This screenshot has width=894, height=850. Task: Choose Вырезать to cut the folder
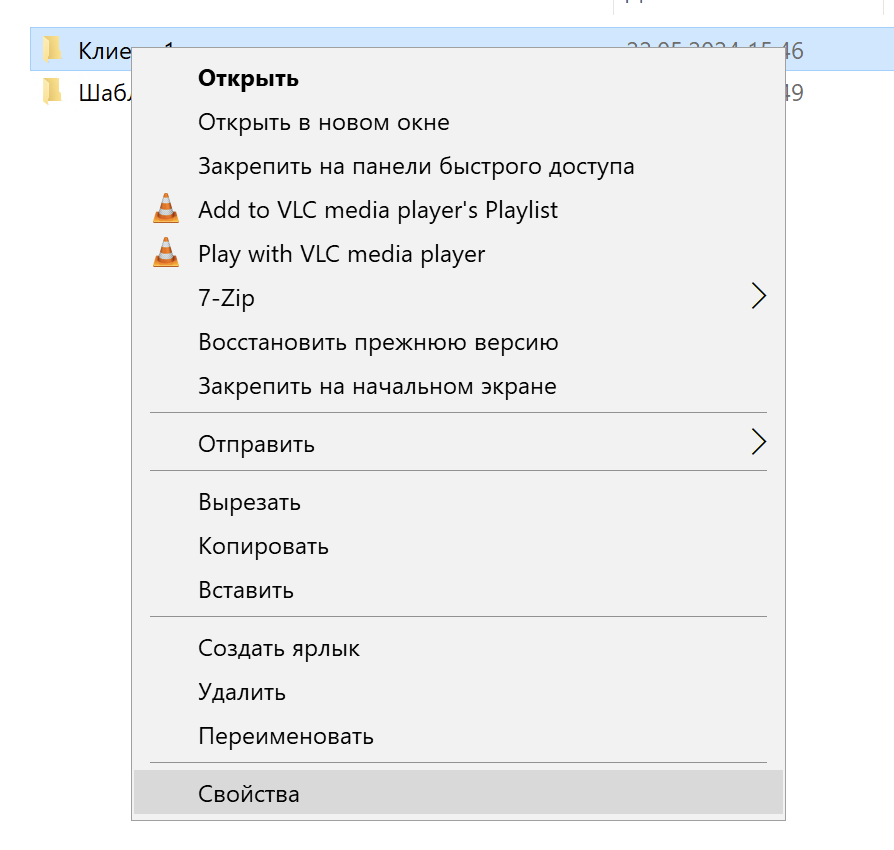coord(249,502)
